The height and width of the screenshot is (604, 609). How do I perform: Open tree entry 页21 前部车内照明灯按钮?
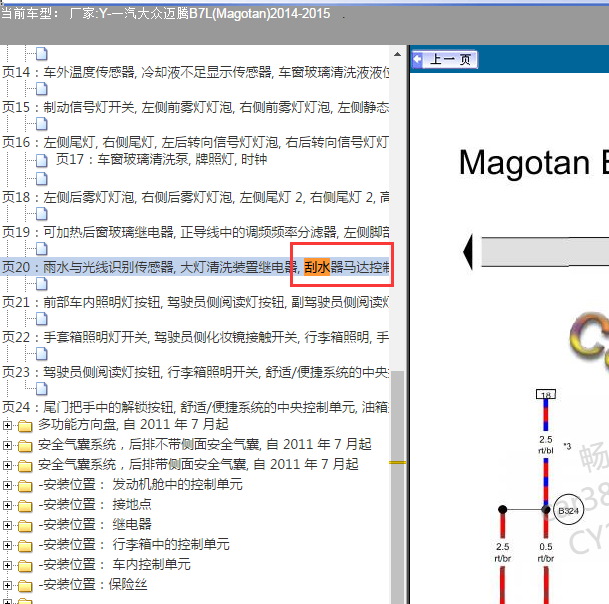point(196,302)
